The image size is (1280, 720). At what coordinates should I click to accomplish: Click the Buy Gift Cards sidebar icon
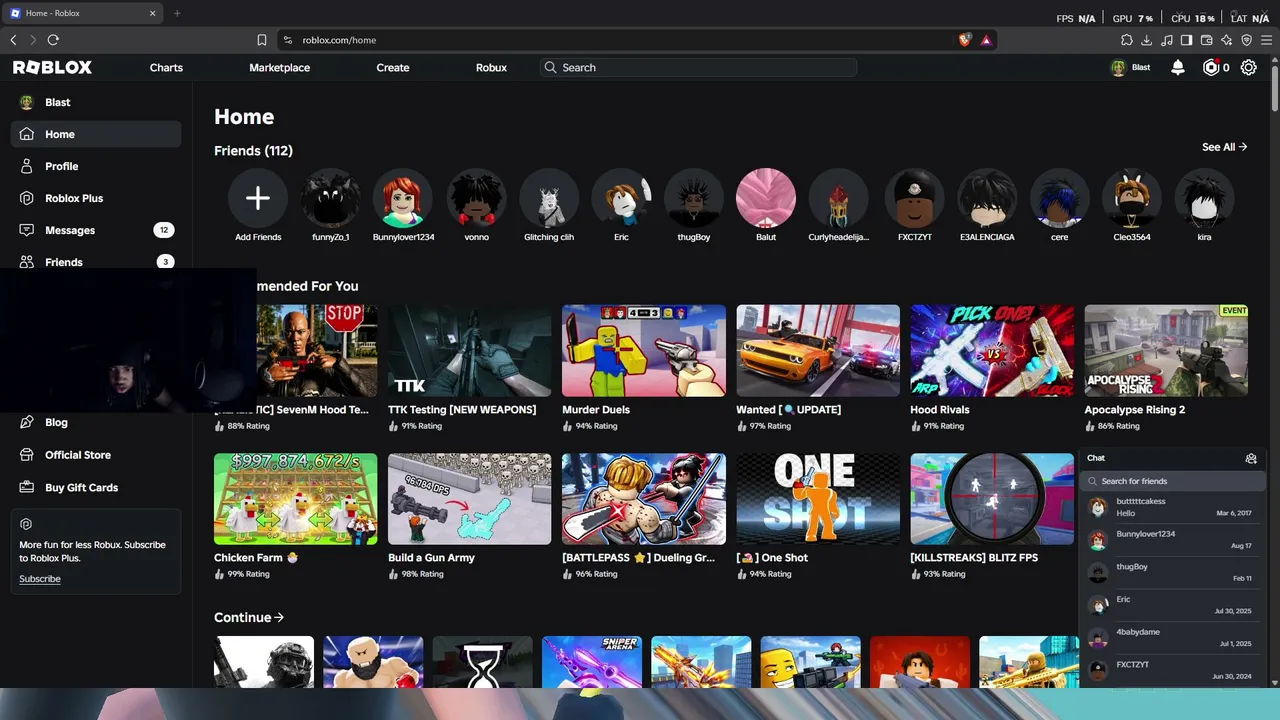click(x=27, y=487)
